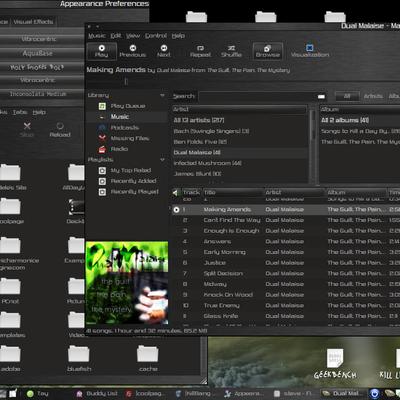Open the Recently Played playlist
Image resolution: width=400 pixels, height=400 pixels.
[127, 192]
